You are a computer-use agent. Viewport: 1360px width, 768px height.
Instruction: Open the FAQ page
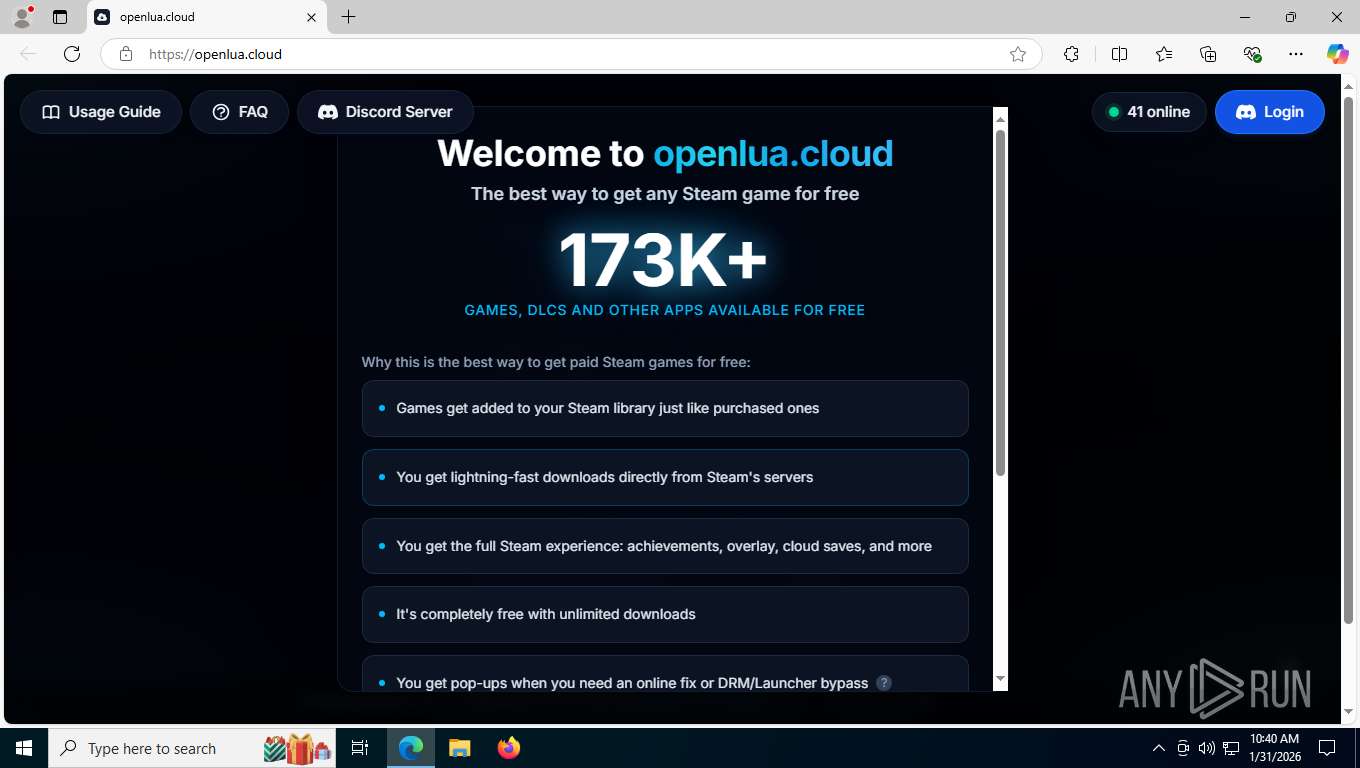click(240, 112)
